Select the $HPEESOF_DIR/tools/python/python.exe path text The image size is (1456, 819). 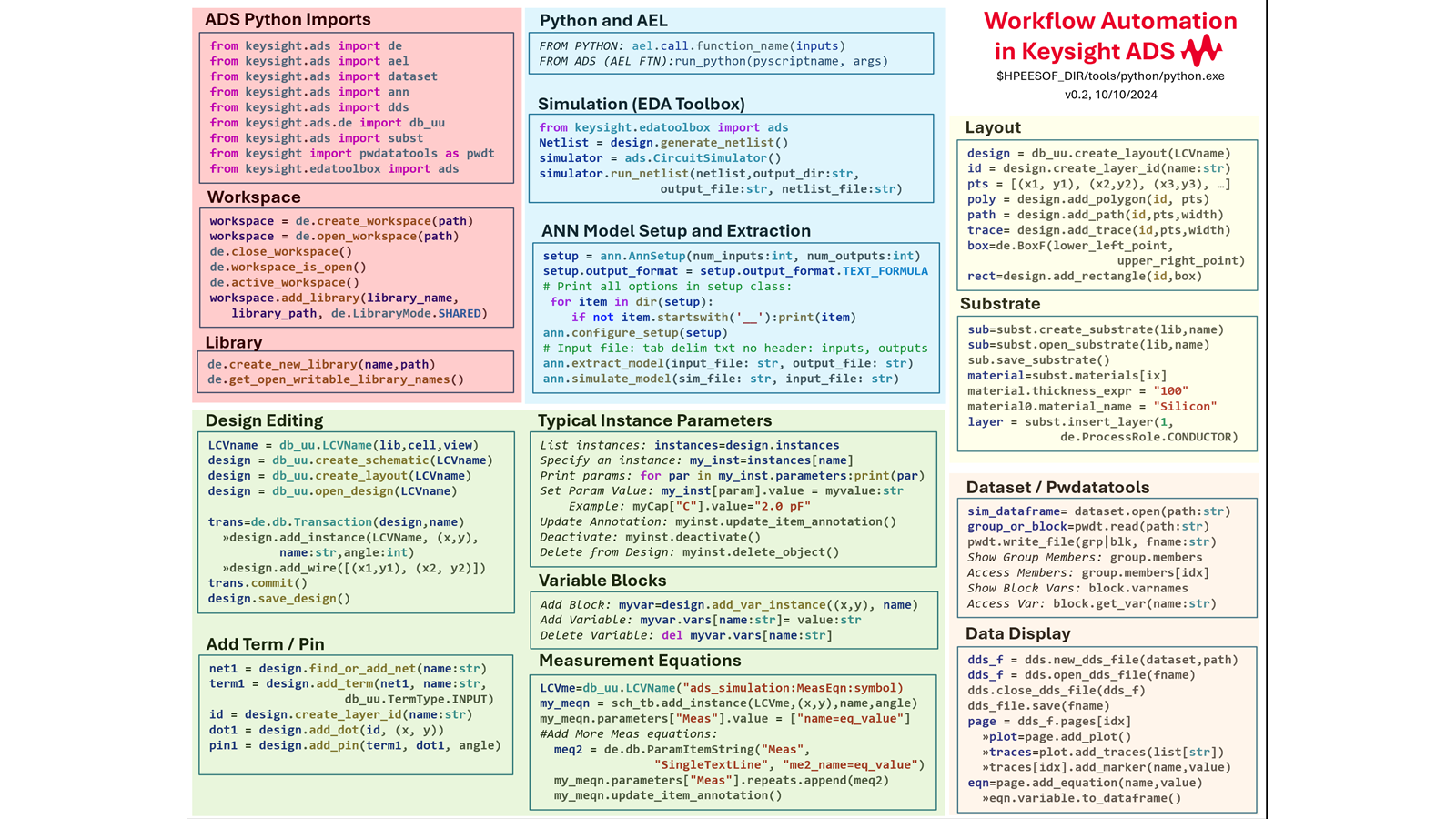[x=1109, y=76]
